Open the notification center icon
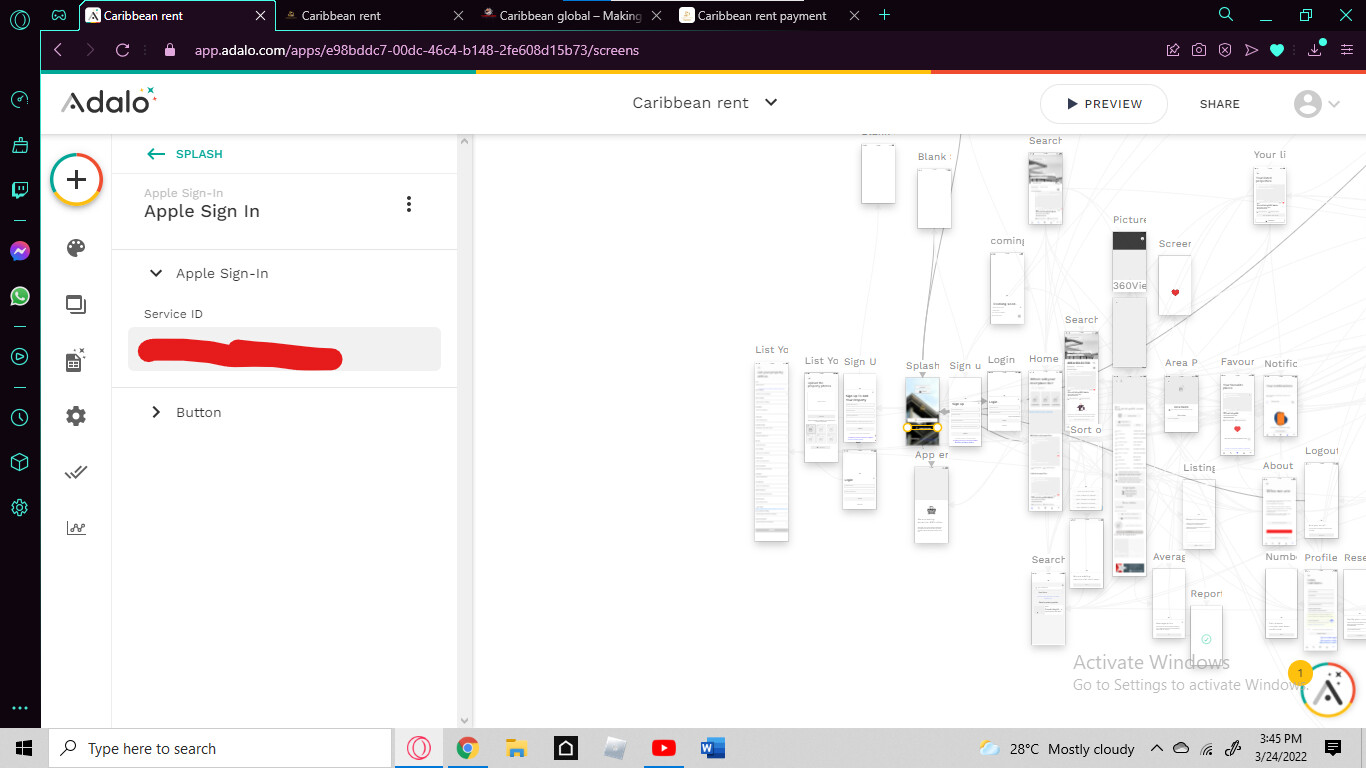Viewport: 1366px width, 768px height. click(x=1333, y=748)
